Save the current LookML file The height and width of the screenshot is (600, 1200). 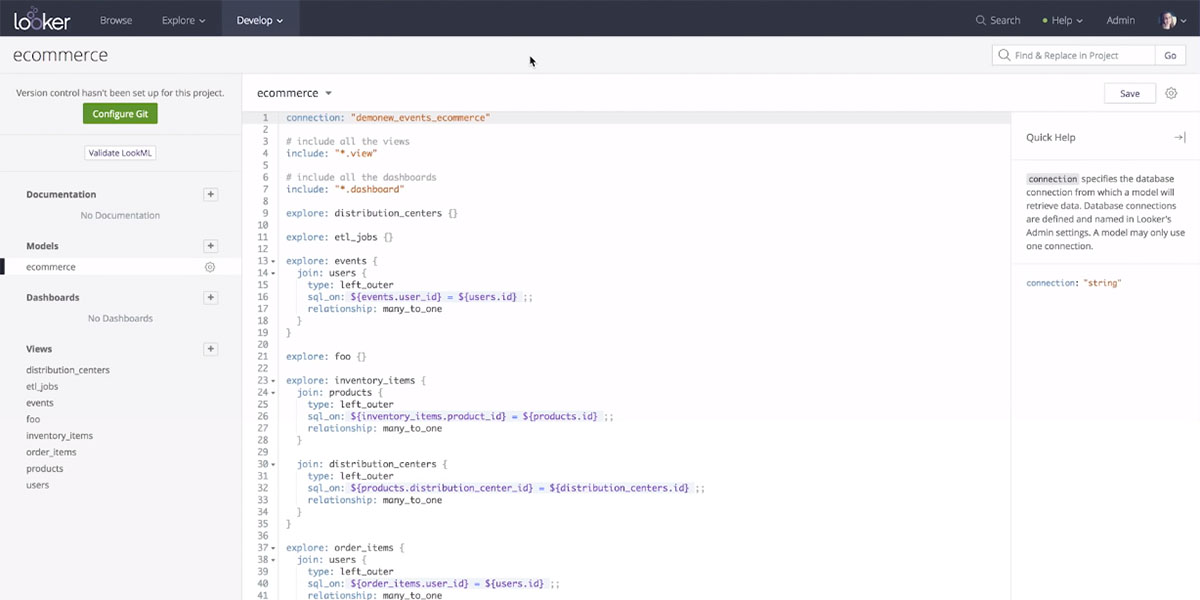tap(1129, 93)
